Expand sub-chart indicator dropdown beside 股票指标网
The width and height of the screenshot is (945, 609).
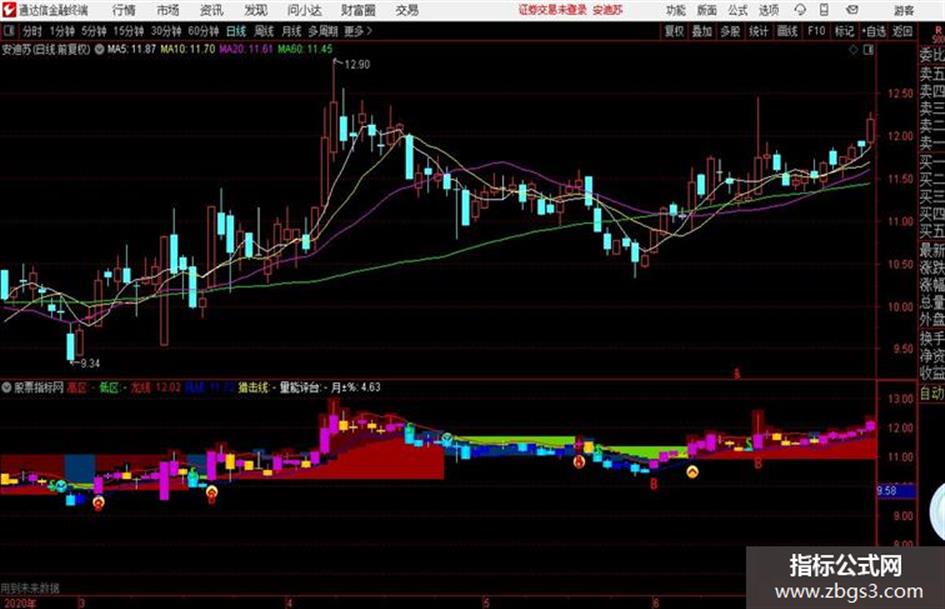click(x=6, y=388)
